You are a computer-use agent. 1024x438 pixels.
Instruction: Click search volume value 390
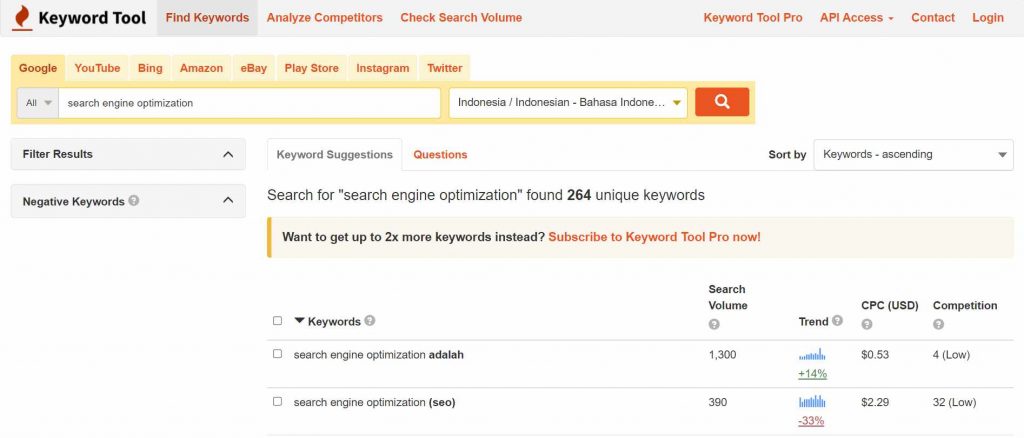718,402
